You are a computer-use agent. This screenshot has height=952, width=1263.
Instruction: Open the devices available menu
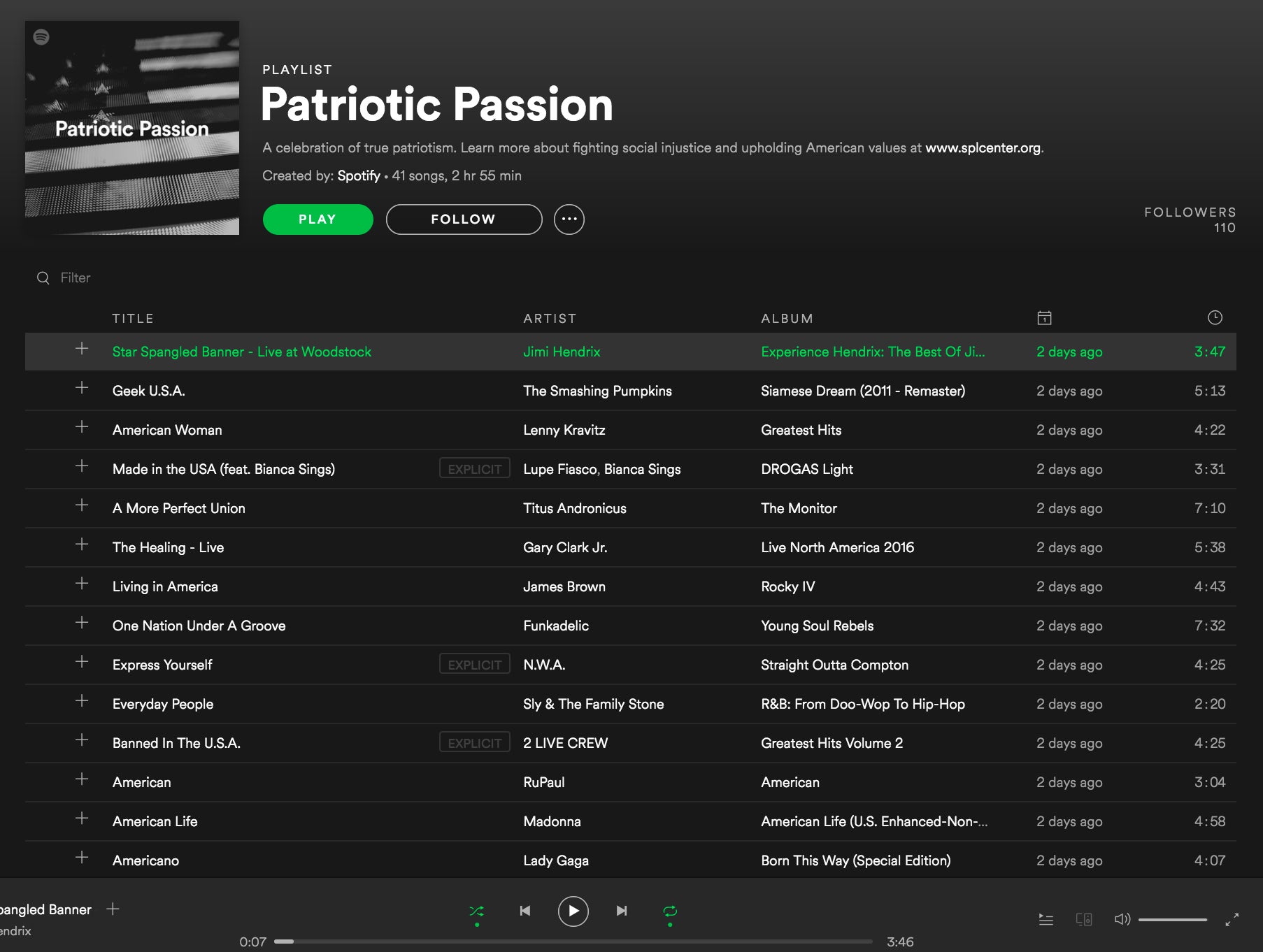tap(1084, 919)
